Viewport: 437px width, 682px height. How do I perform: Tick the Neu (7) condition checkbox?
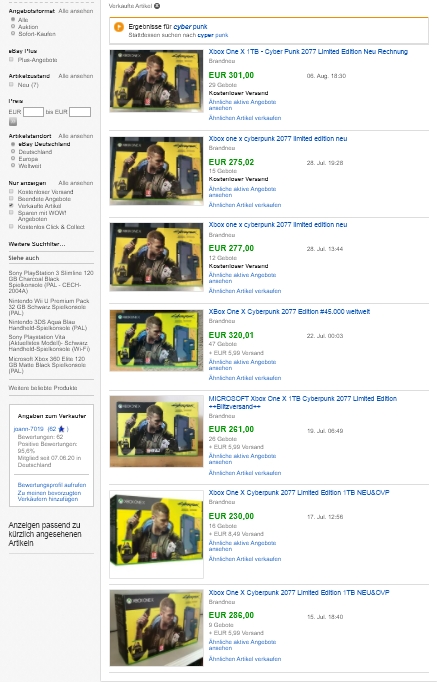(11, 84)
